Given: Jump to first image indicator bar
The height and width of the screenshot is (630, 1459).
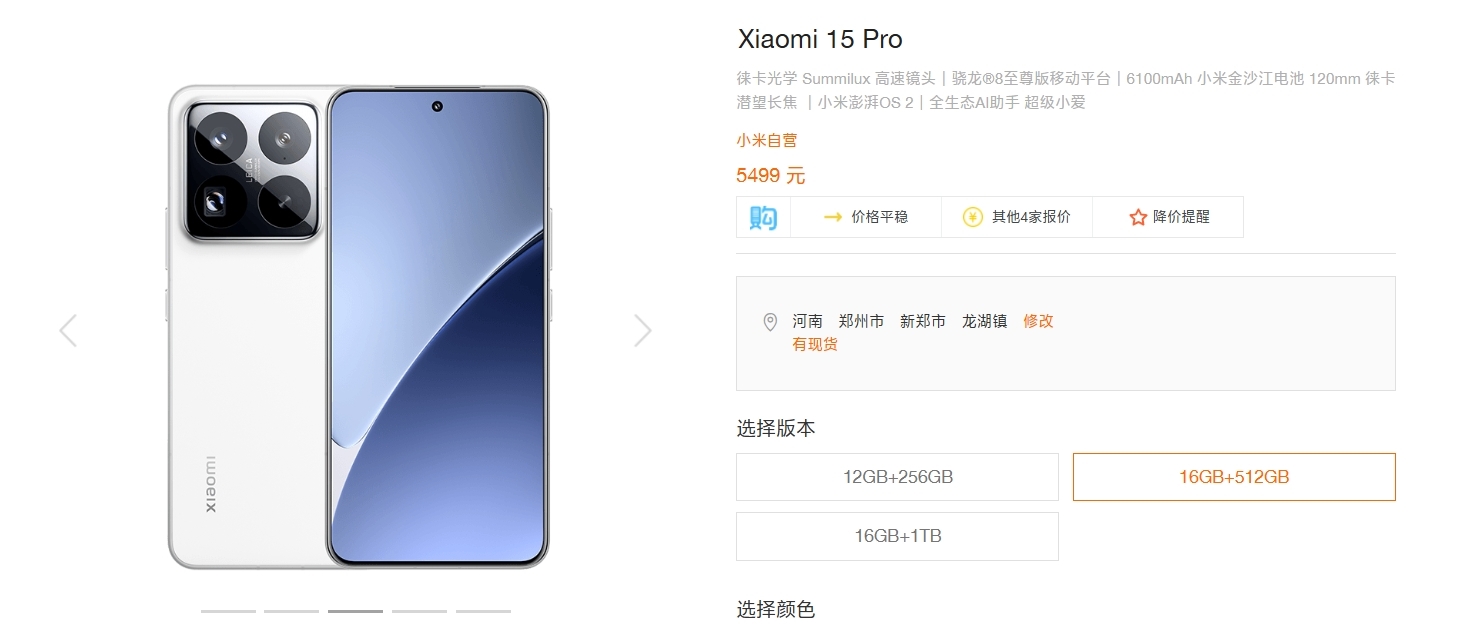Looking at the screenshot, I should coord(228,611).
